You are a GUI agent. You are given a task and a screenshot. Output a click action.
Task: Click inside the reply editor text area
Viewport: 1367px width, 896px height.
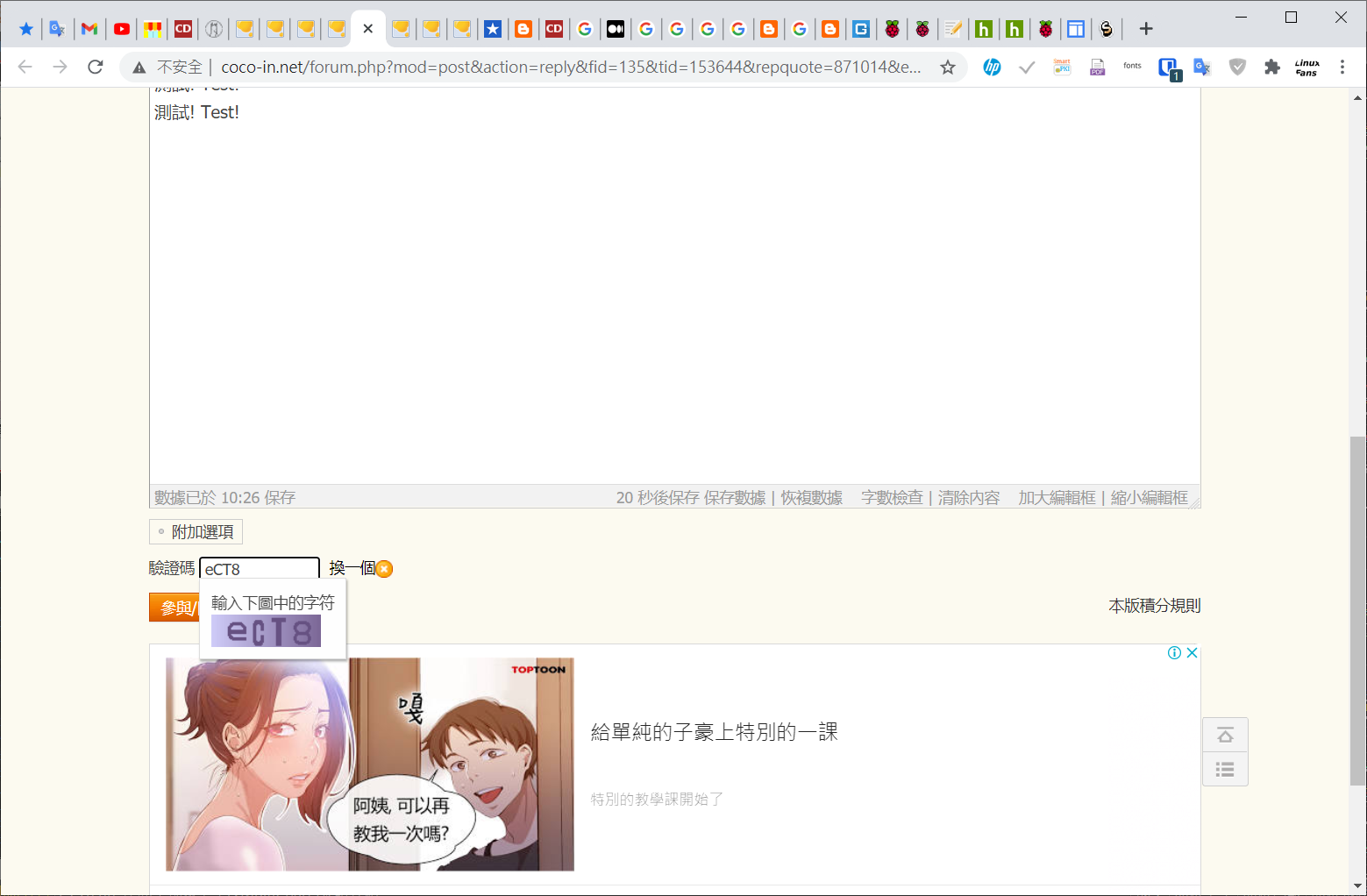674,285
